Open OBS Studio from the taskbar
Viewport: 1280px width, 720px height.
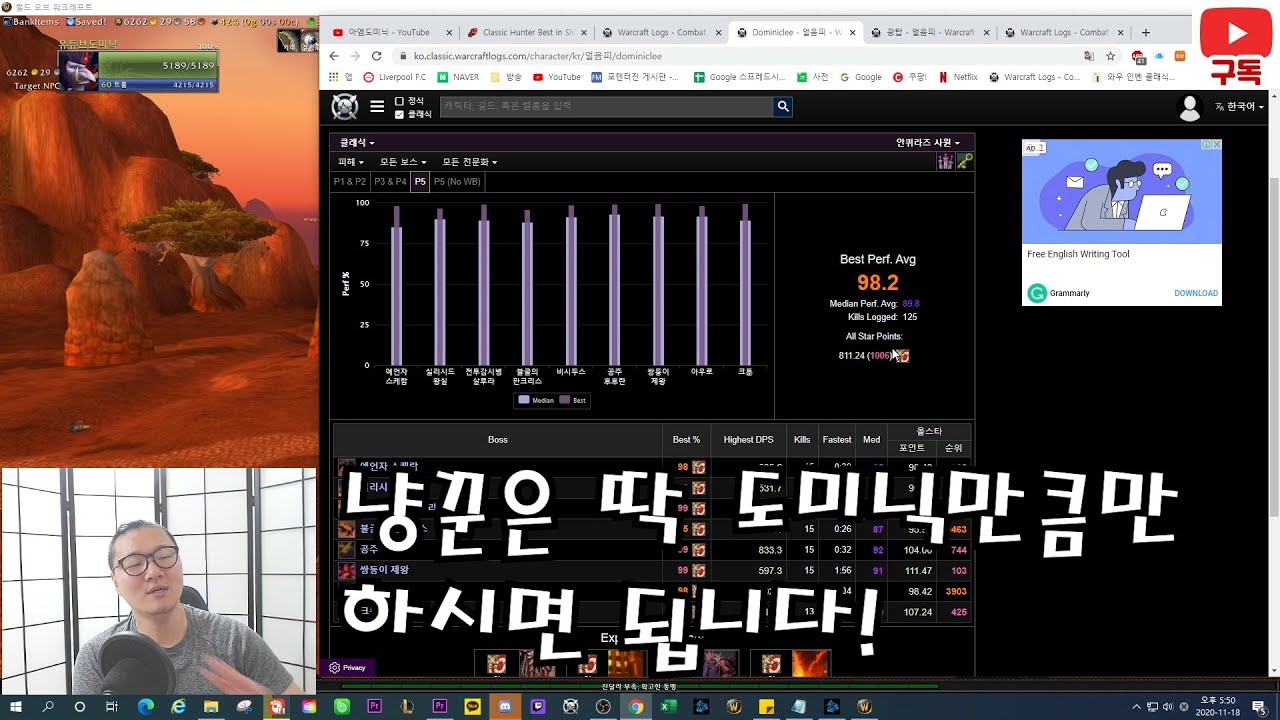point(603,706)
